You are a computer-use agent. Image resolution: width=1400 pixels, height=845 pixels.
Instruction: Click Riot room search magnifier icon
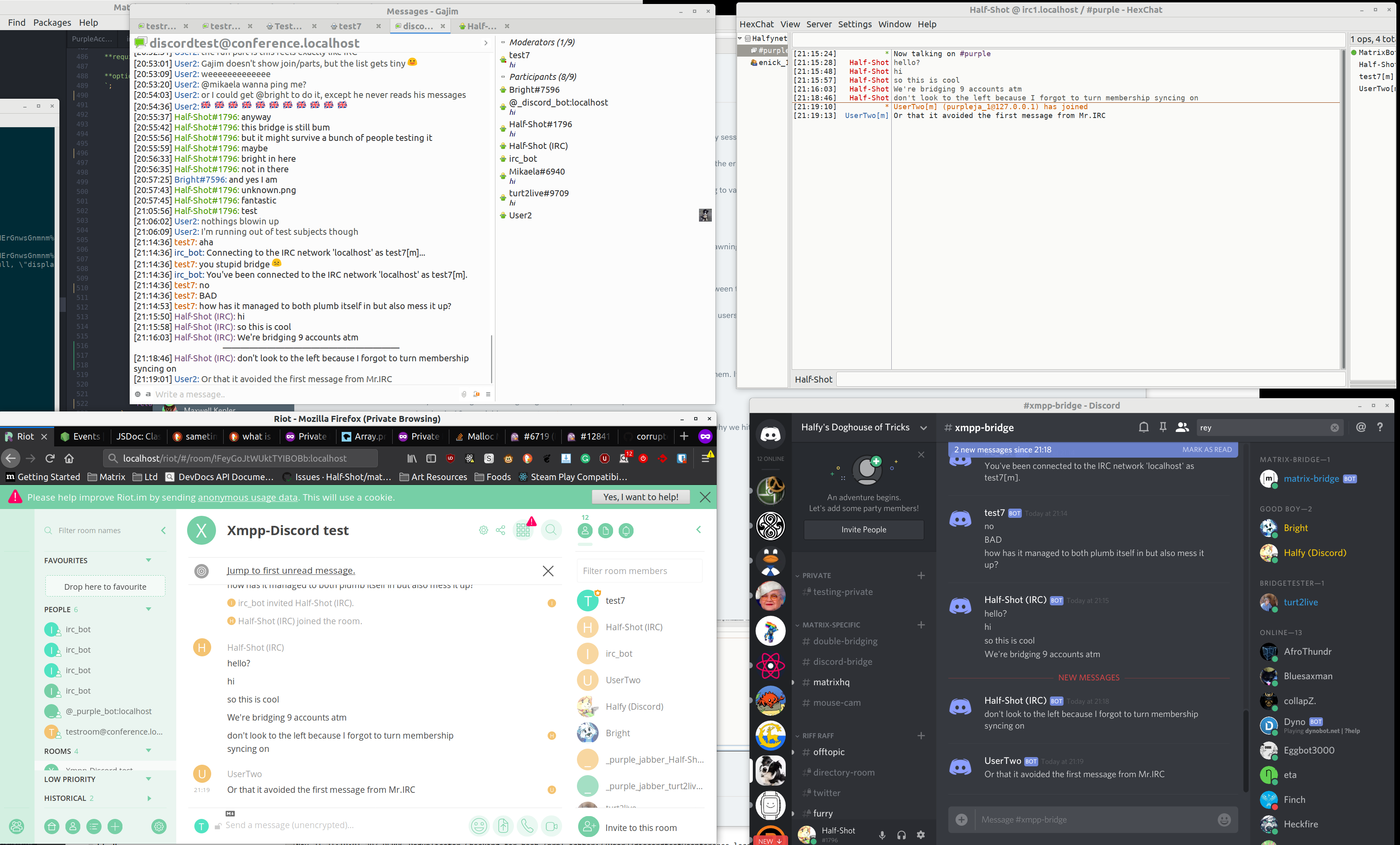click(x=550, y=530)
